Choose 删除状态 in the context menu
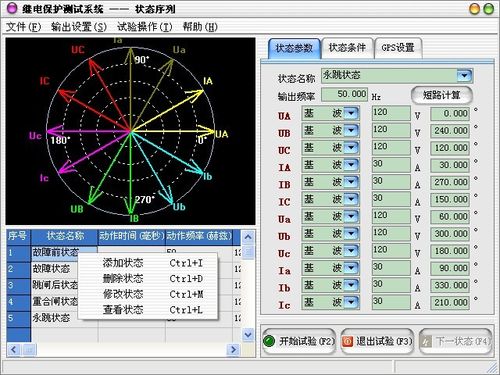 (x=148, y=279)
